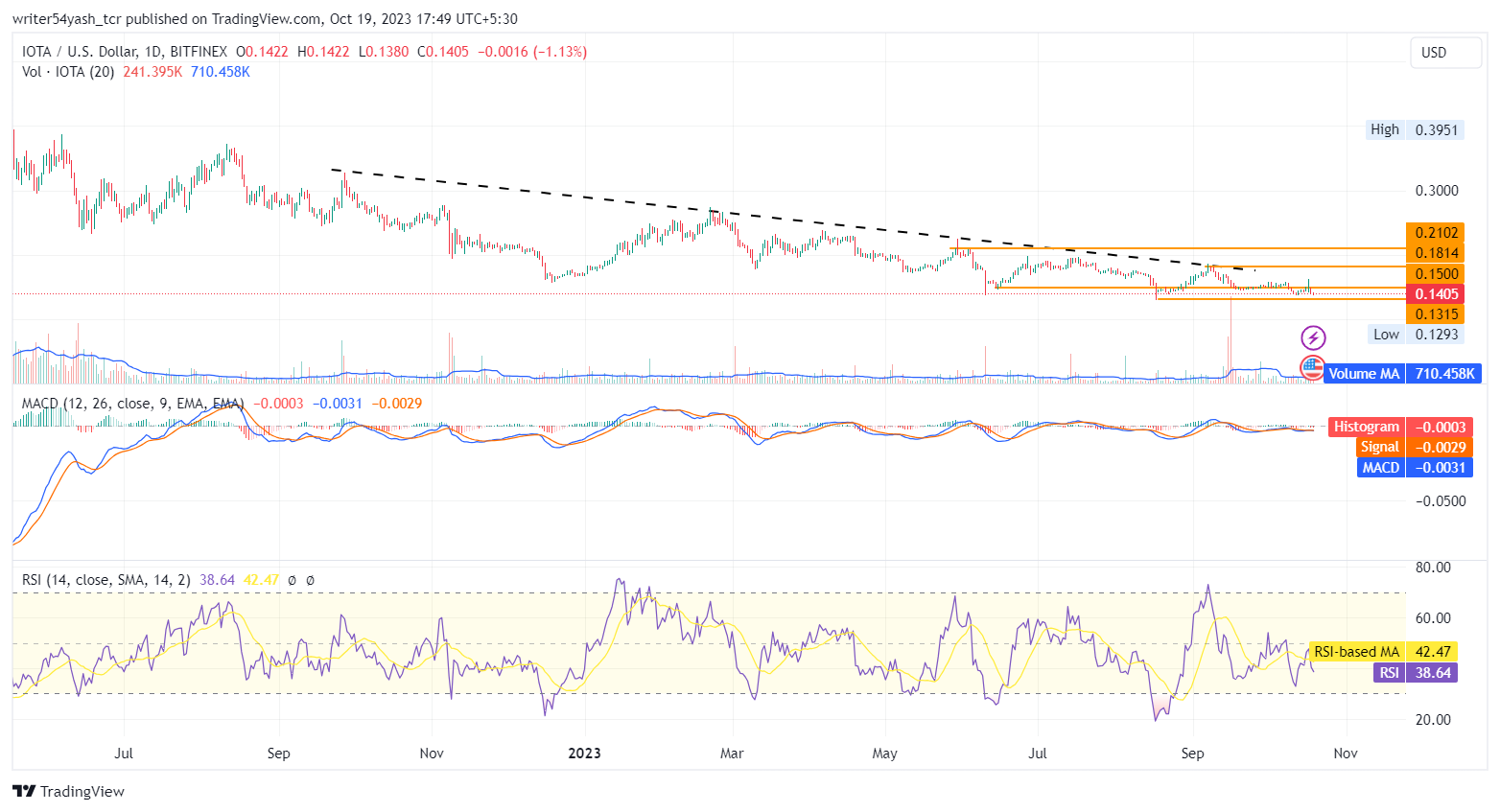Viewport: 1500px width, 812px height.
Task: Click the TradingView logo at bottom left
Action: [68, 791]
